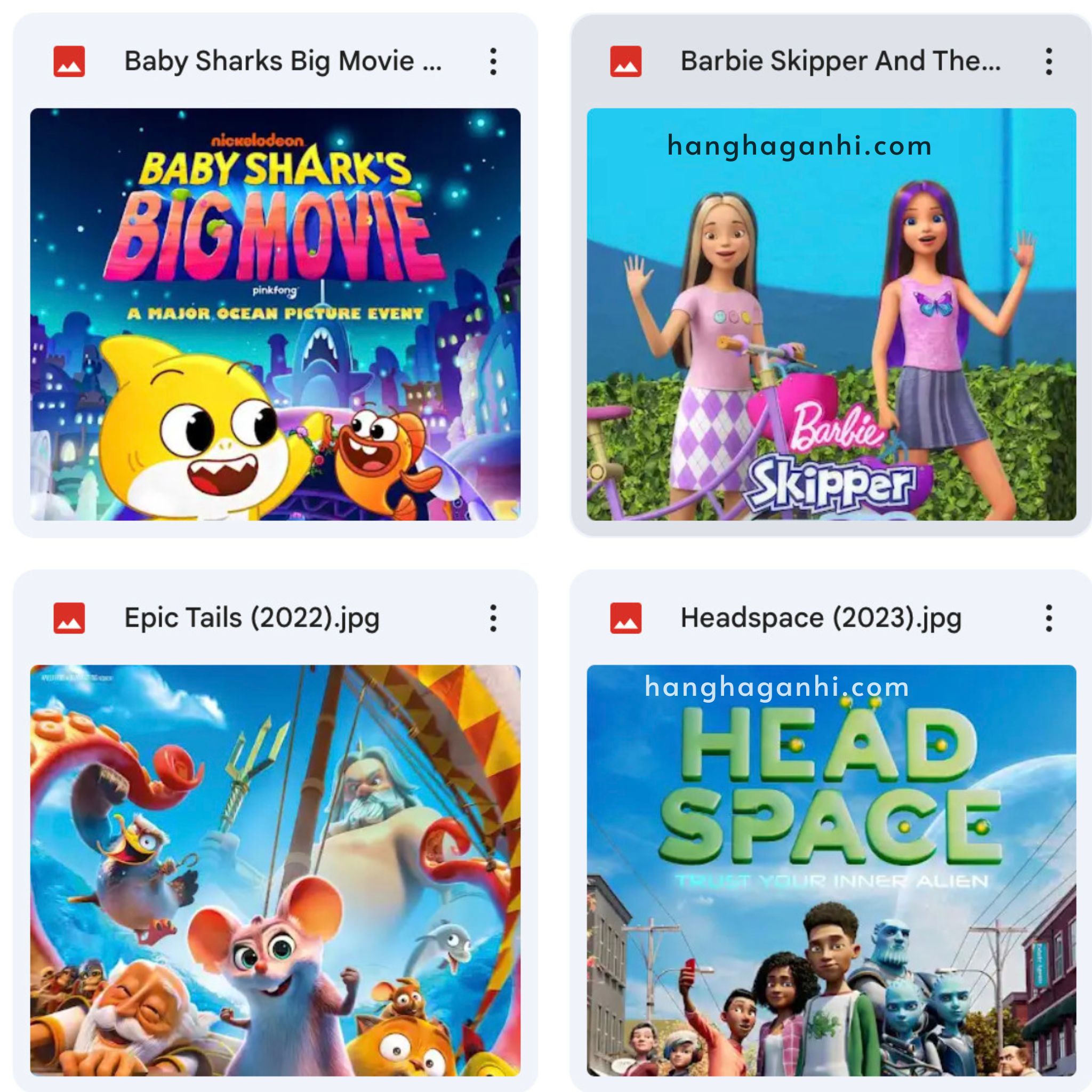Select the Epic Tails (2022).jpg file name

252,618
